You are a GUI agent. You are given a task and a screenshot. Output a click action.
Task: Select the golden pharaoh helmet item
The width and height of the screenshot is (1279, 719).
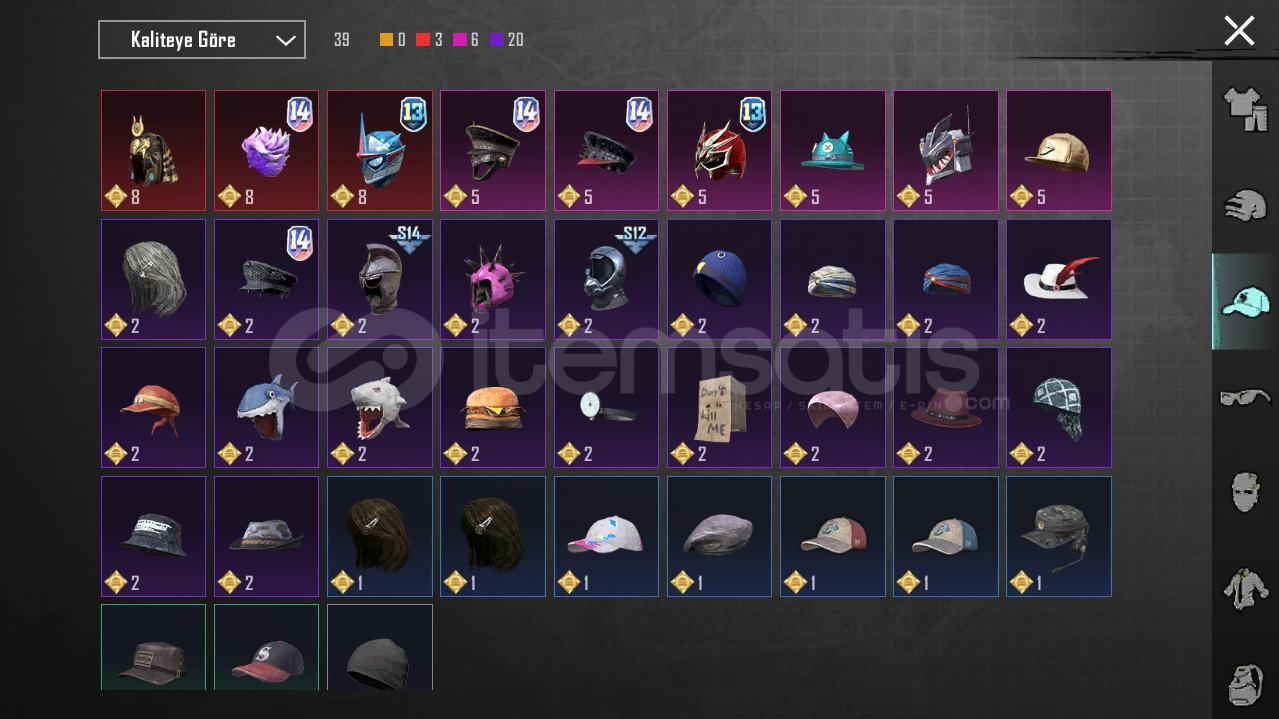click(153, 151)
